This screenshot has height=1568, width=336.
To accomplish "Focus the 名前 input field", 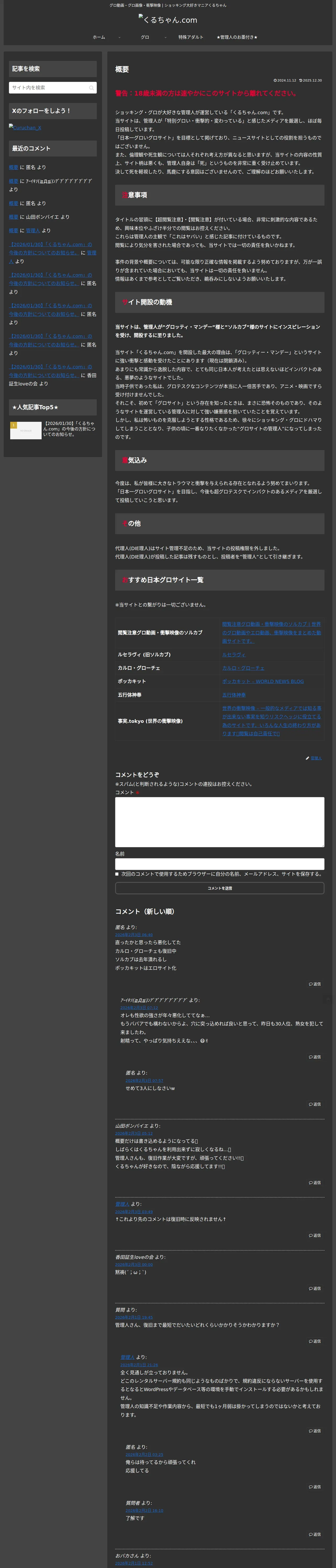I will click(x=220, y=864).
